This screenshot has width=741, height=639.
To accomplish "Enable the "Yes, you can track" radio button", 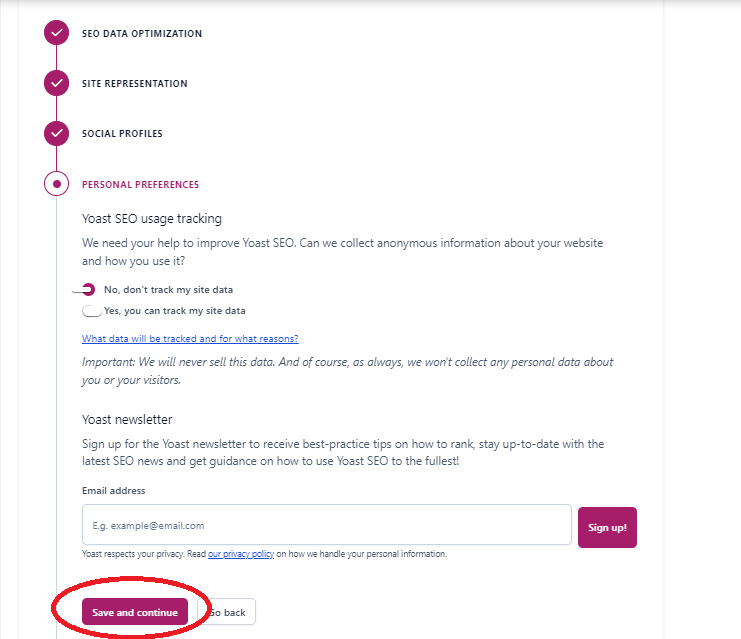I will point(92,311).
